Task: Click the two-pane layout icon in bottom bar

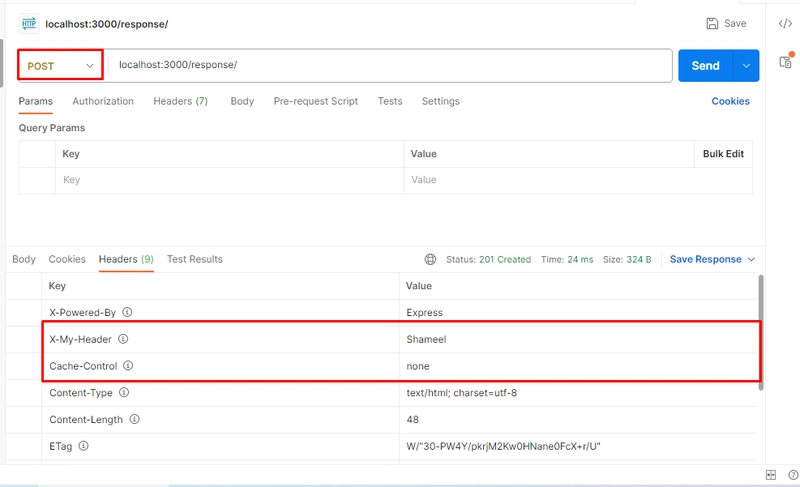Action: [770, 475]
